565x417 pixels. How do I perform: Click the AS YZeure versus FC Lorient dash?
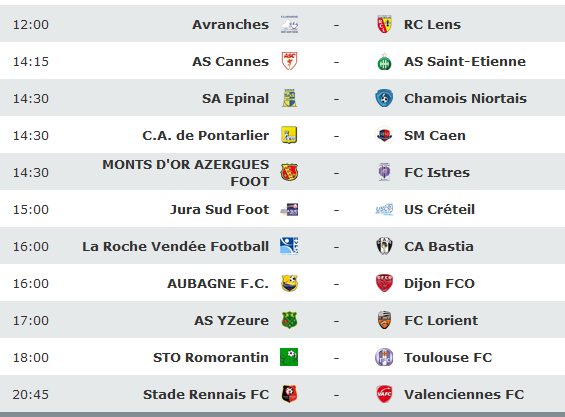(x=336, y=321)
